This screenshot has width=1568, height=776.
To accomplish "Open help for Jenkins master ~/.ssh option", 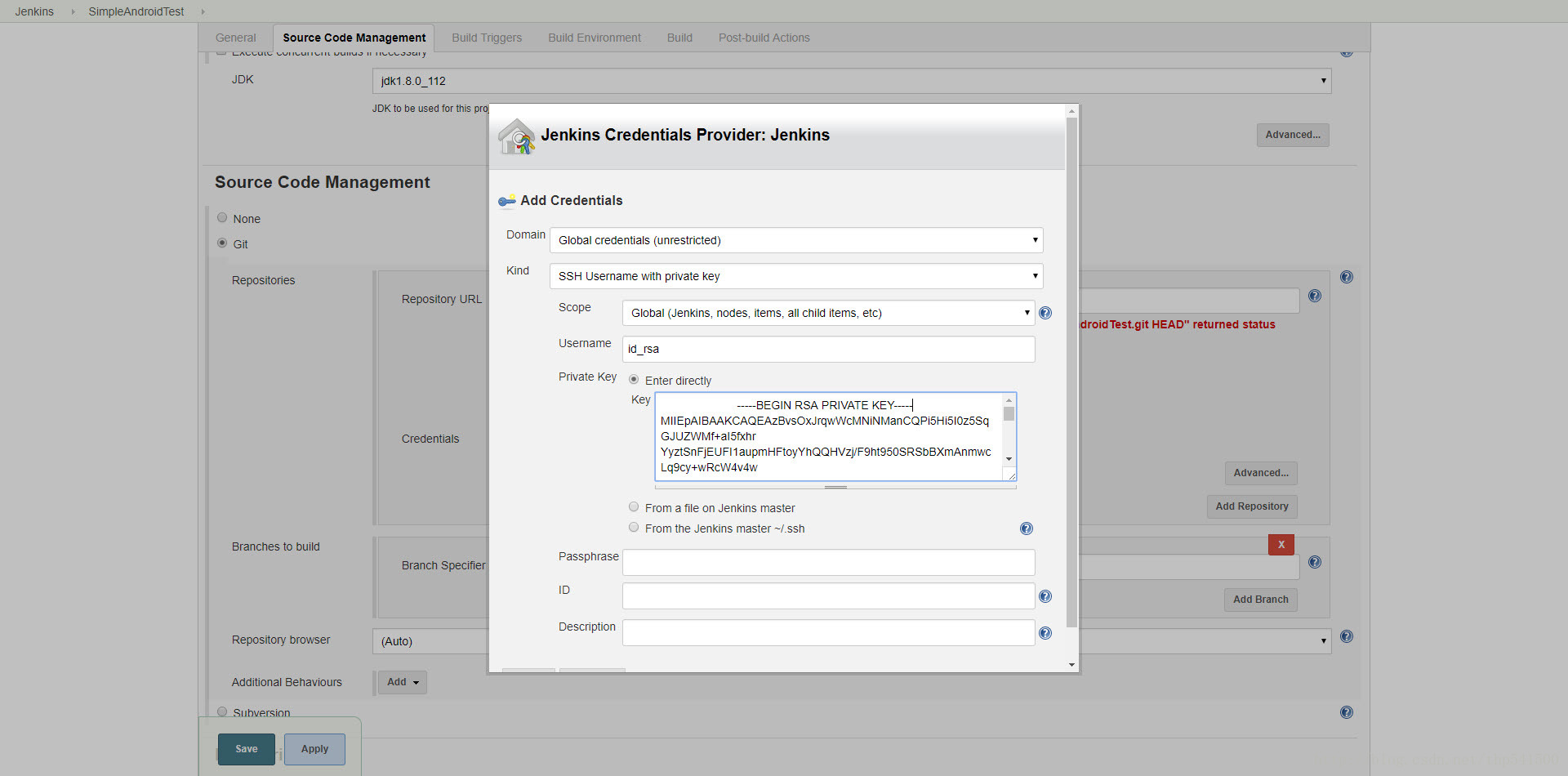I will tap(1027, 528).
